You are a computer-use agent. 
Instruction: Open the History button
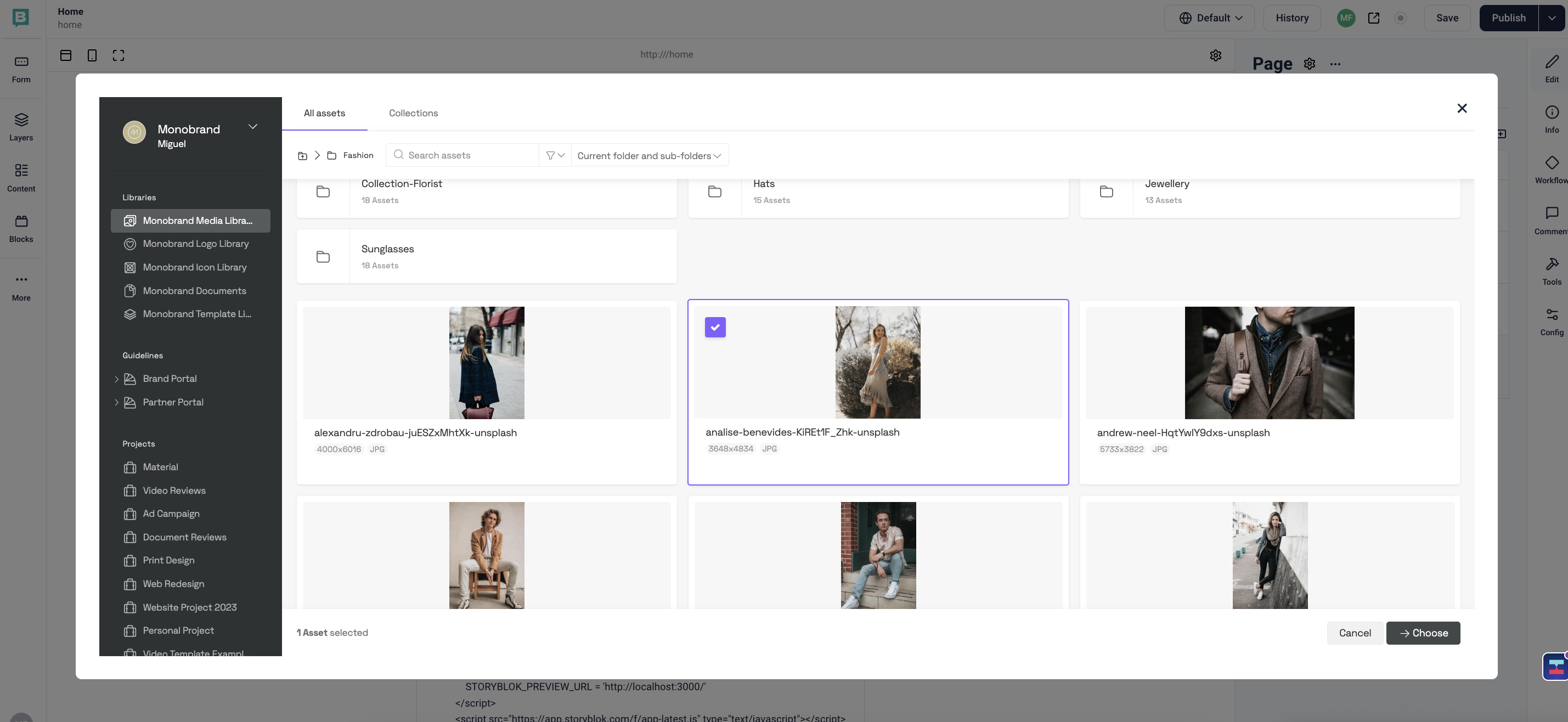click(1291, 18)
